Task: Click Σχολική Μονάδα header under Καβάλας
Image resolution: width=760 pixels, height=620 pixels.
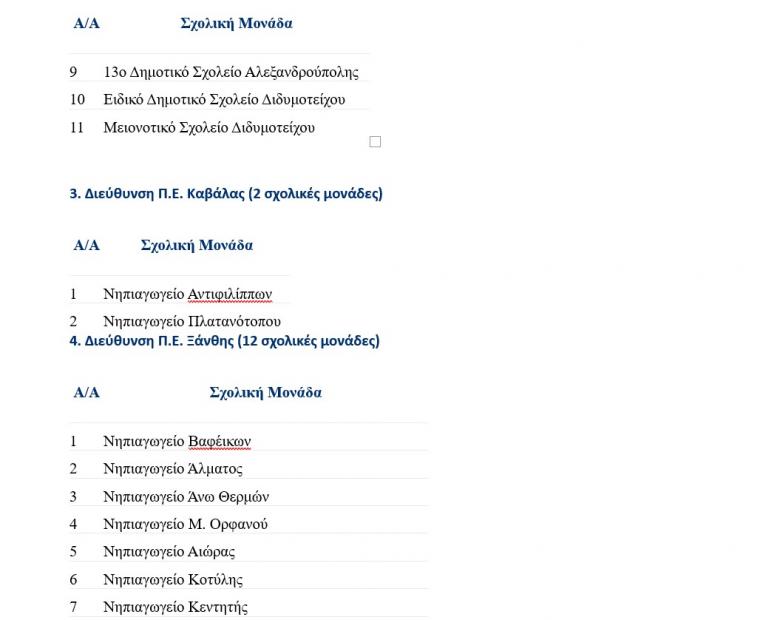Action: coord(197,245)
